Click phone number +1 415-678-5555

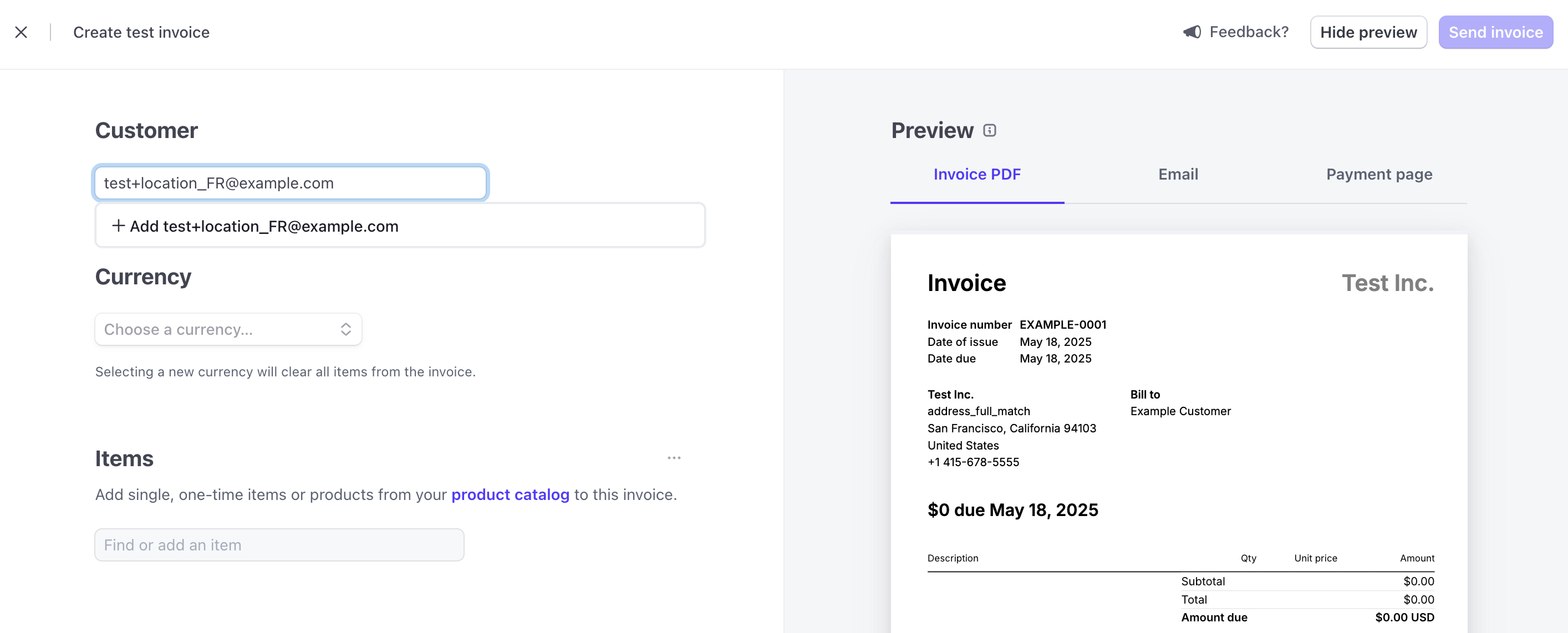[973, 462]
